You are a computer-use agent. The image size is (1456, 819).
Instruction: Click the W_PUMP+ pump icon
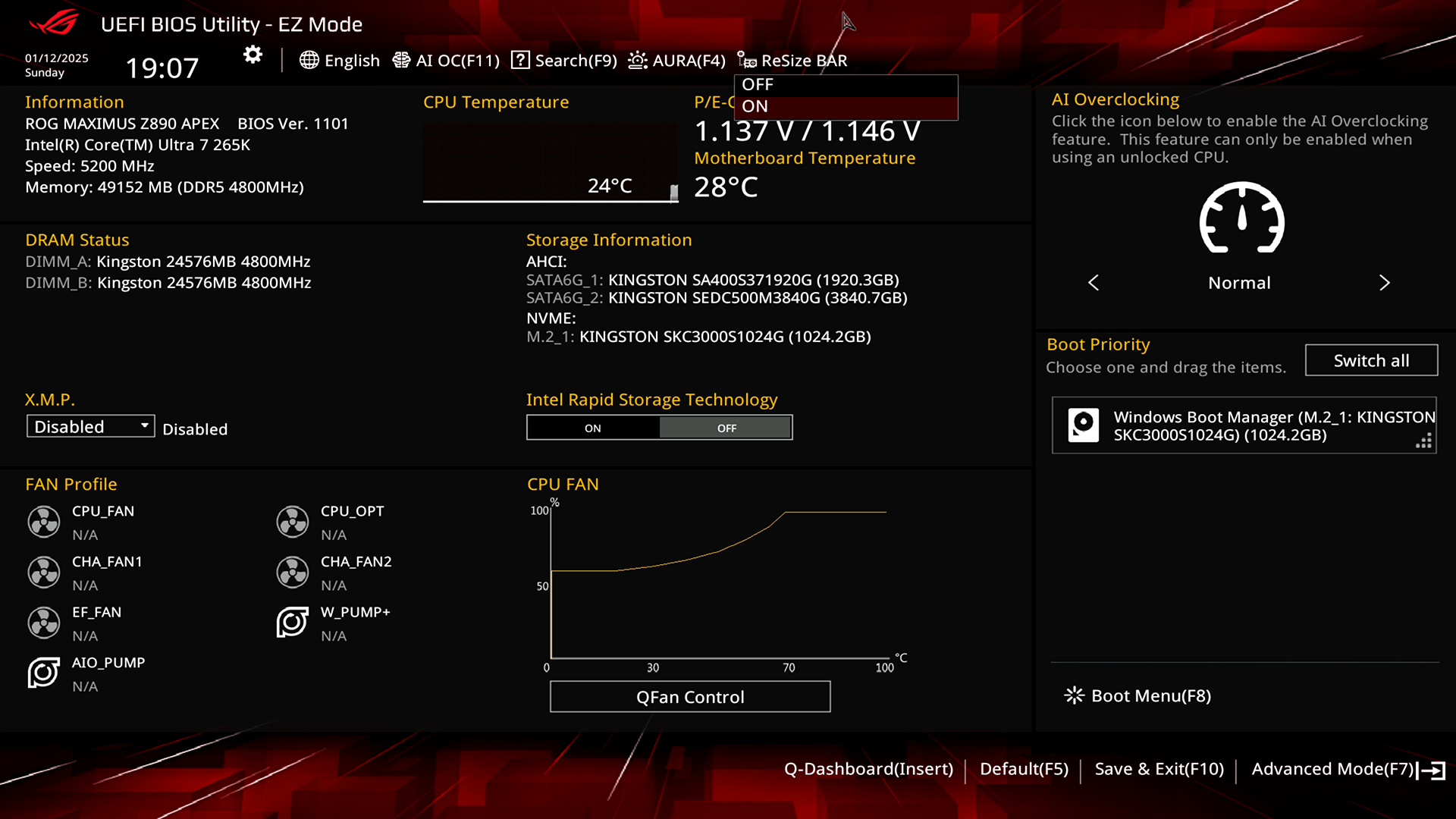pos(293,623)
